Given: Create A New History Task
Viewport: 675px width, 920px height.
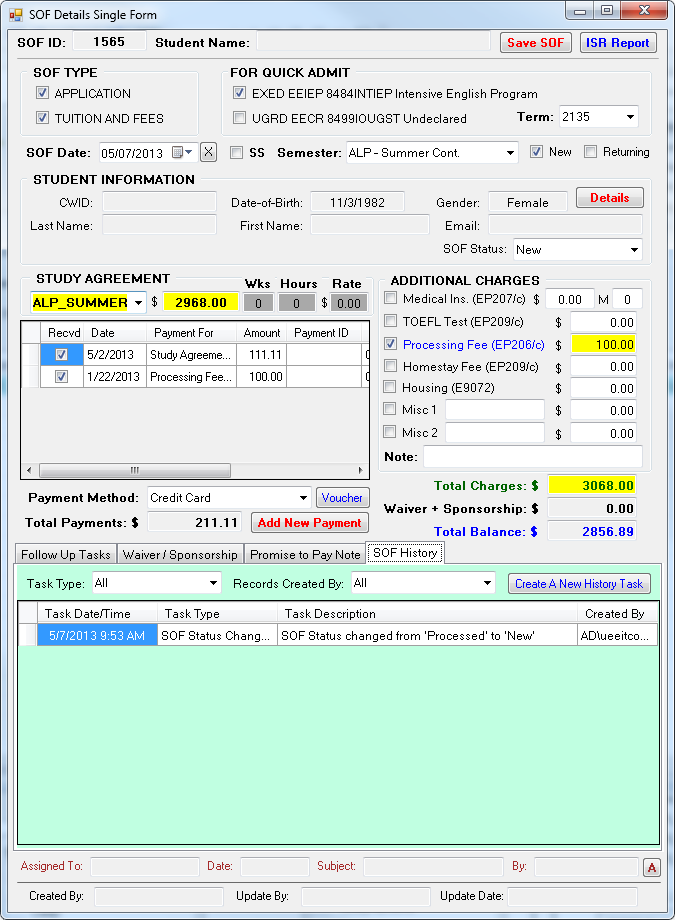Looking at the screenshot, I should [x=579, y=584].
